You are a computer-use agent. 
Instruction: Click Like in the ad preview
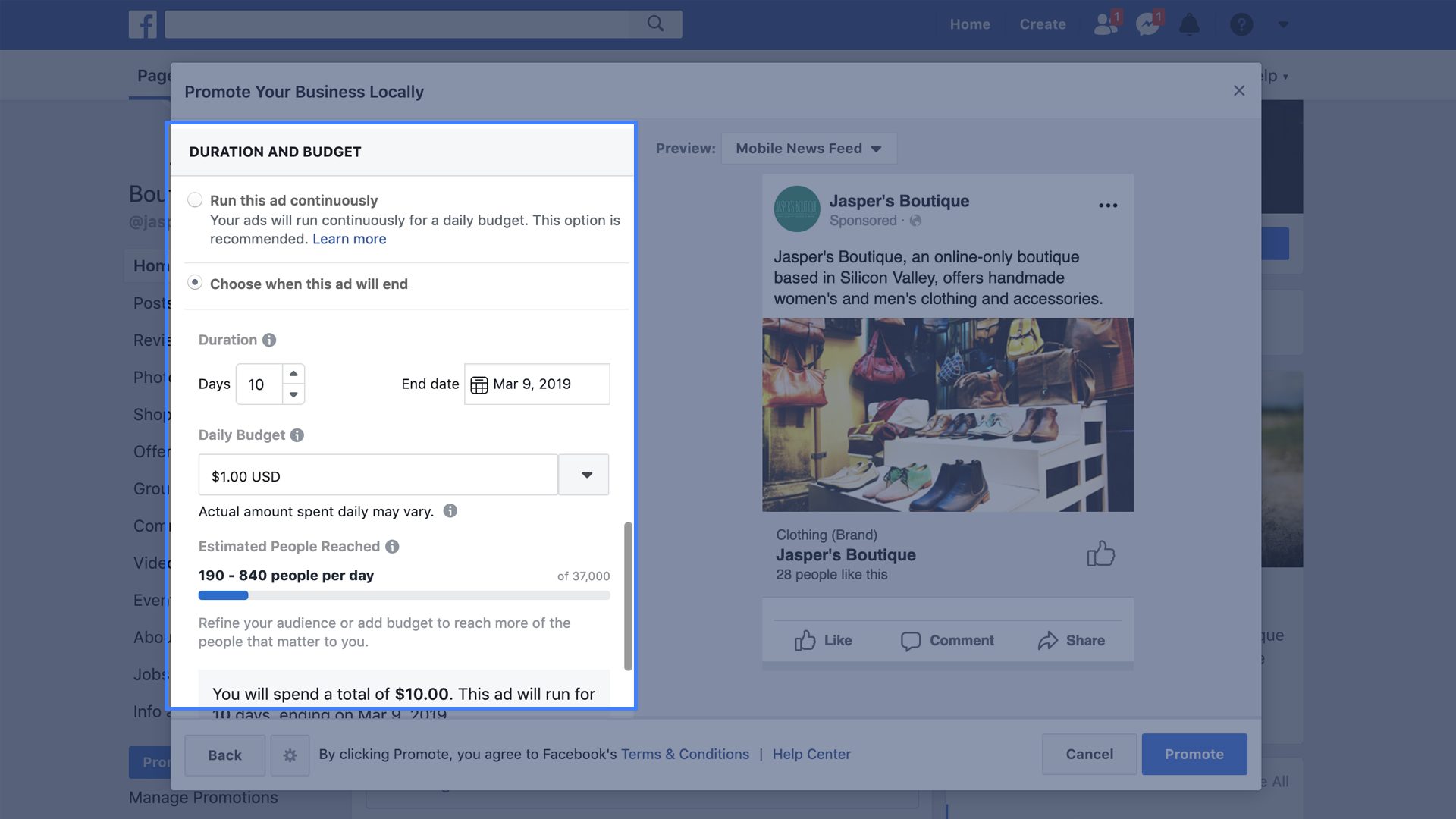tap(824, 641)
